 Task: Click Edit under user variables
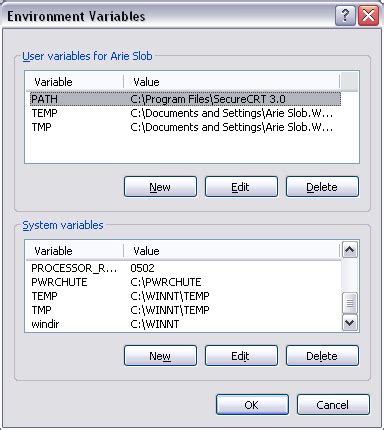(241, 187)
